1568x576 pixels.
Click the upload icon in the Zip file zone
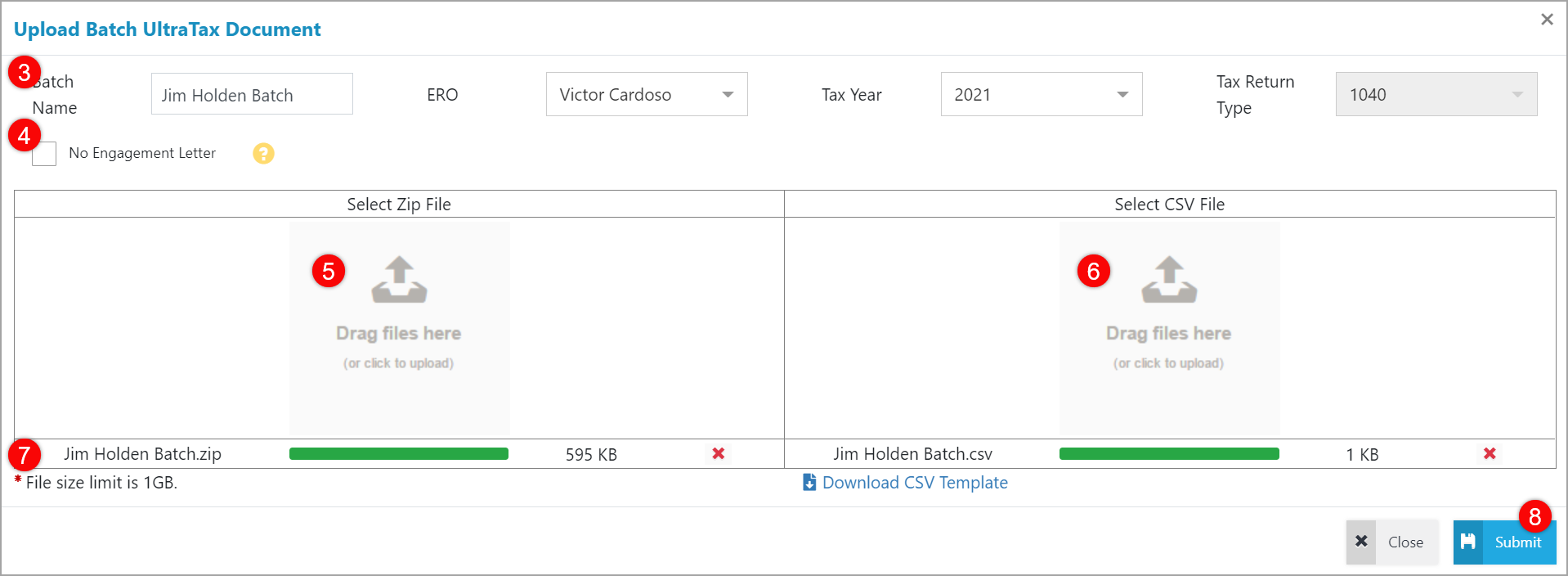point(398,280)
